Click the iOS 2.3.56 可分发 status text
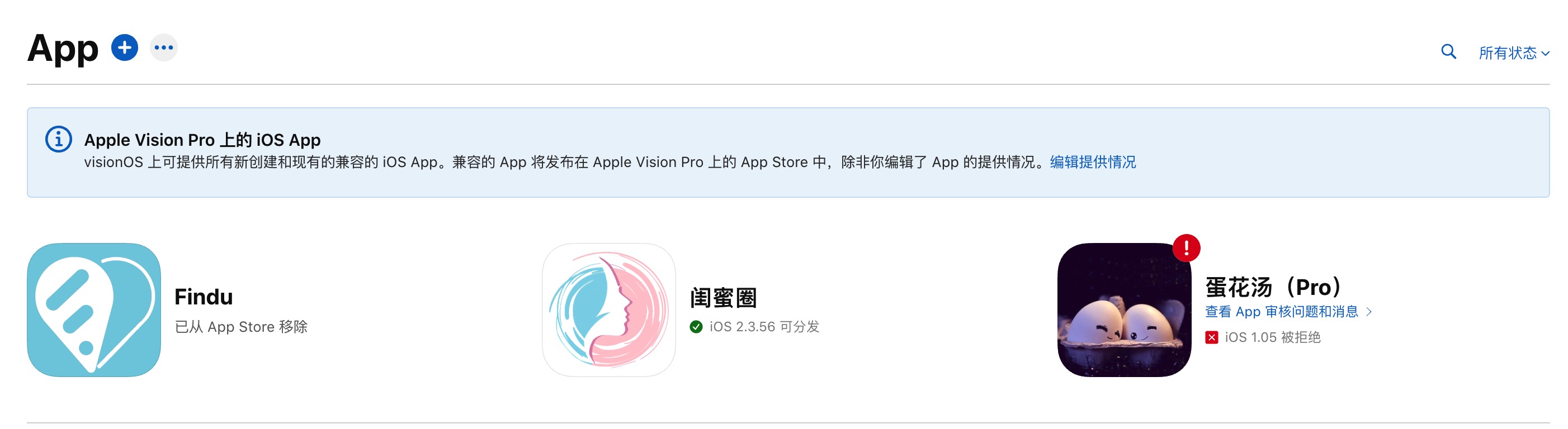1568x429 pixels. (764, 327)
